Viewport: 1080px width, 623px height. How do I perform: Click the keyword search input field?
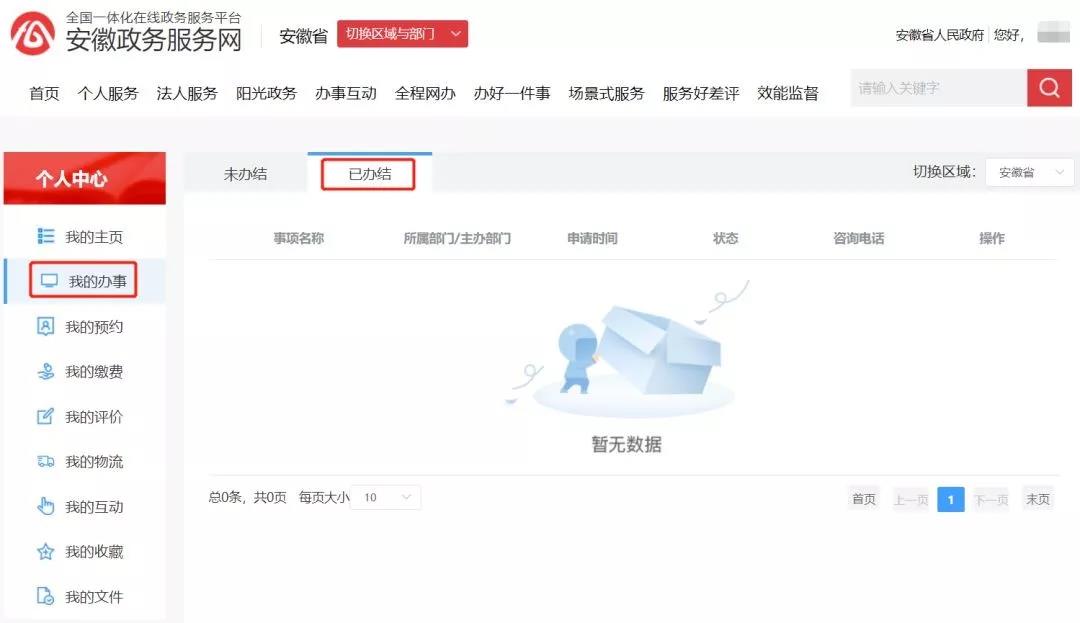937,88
